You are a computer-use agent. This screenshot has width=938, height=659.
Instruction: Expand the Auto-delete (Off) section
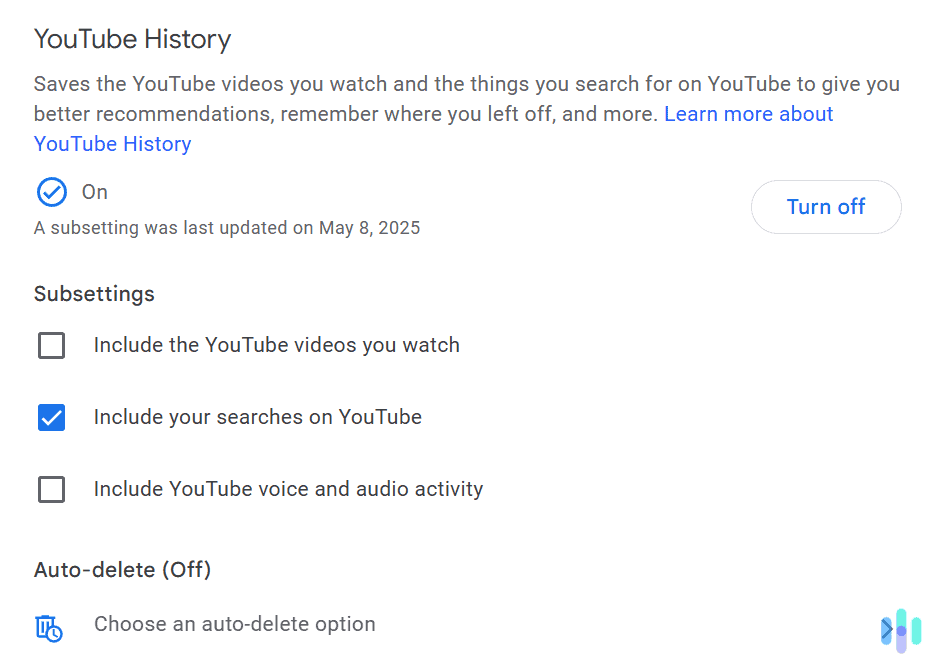tap(122, 569)
